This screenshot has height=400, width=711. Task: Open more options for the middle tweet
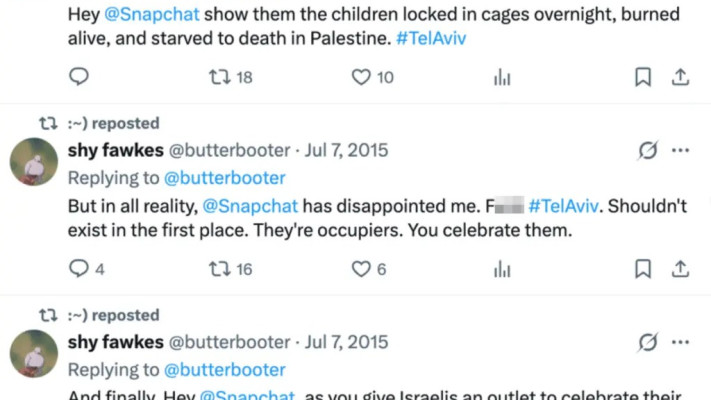point(681,151)
